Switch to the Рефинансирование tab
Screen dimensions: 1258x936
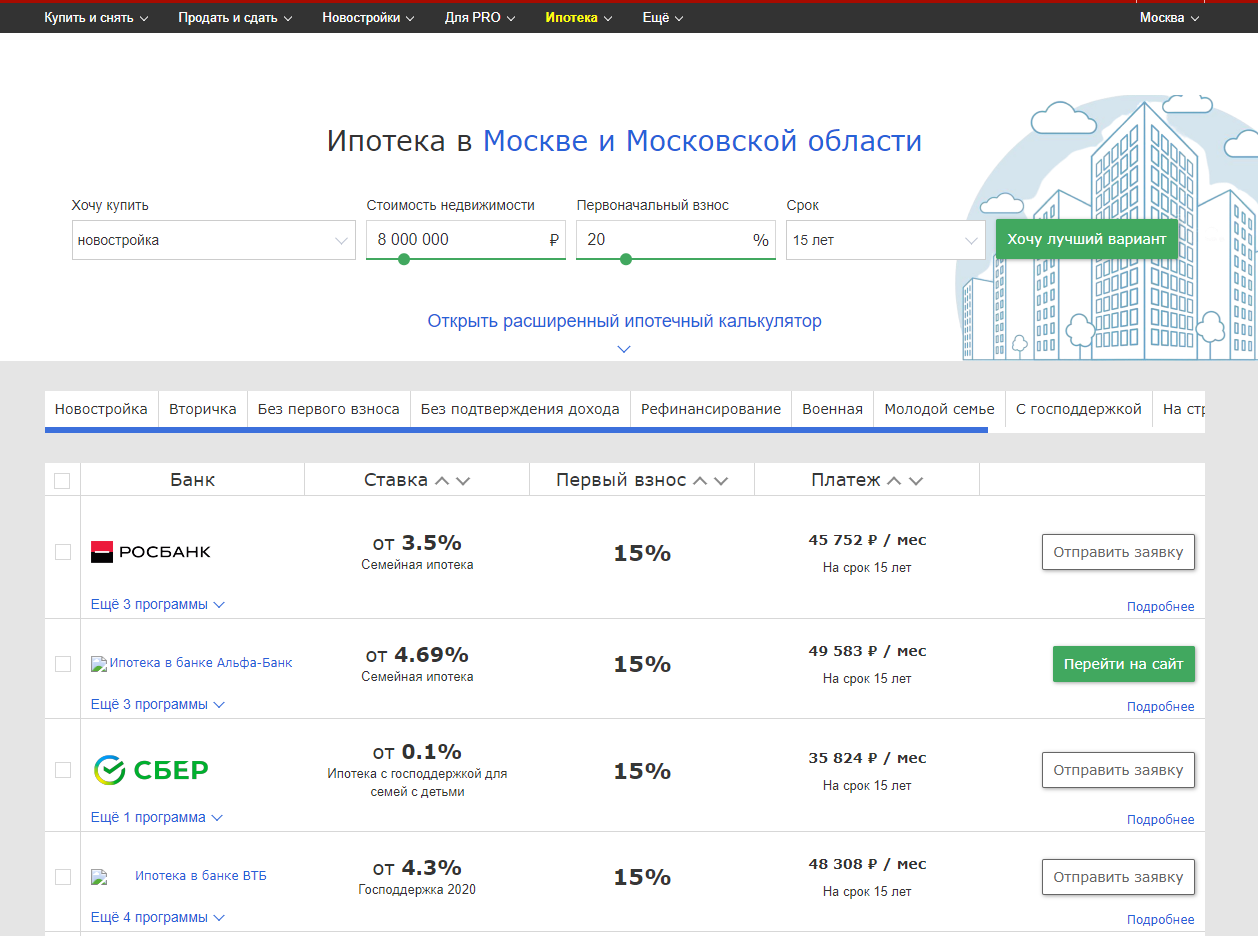[711, 409]
